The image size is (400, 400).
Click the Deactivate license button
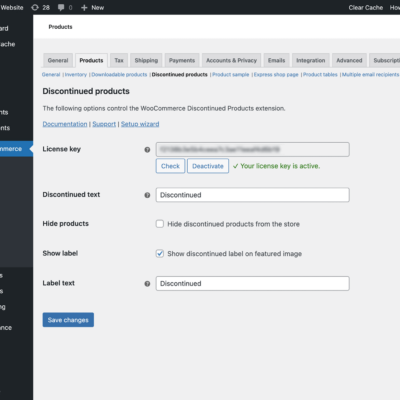(208, 166)
